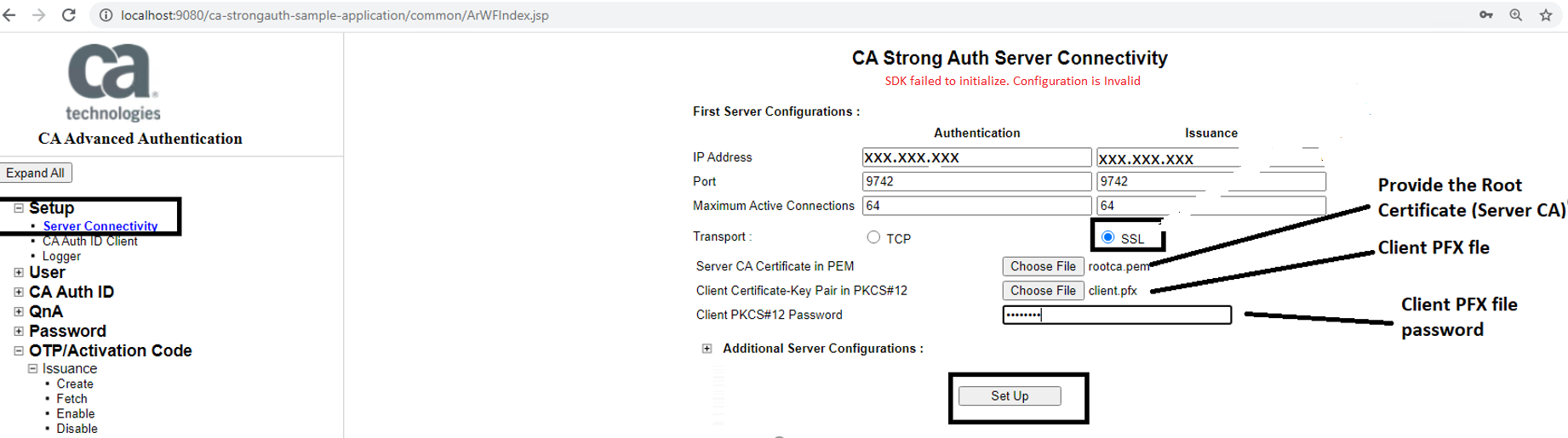Select the TCP transport radio button
Viewport: 1568px width, 438px height.
pos(873,237)
